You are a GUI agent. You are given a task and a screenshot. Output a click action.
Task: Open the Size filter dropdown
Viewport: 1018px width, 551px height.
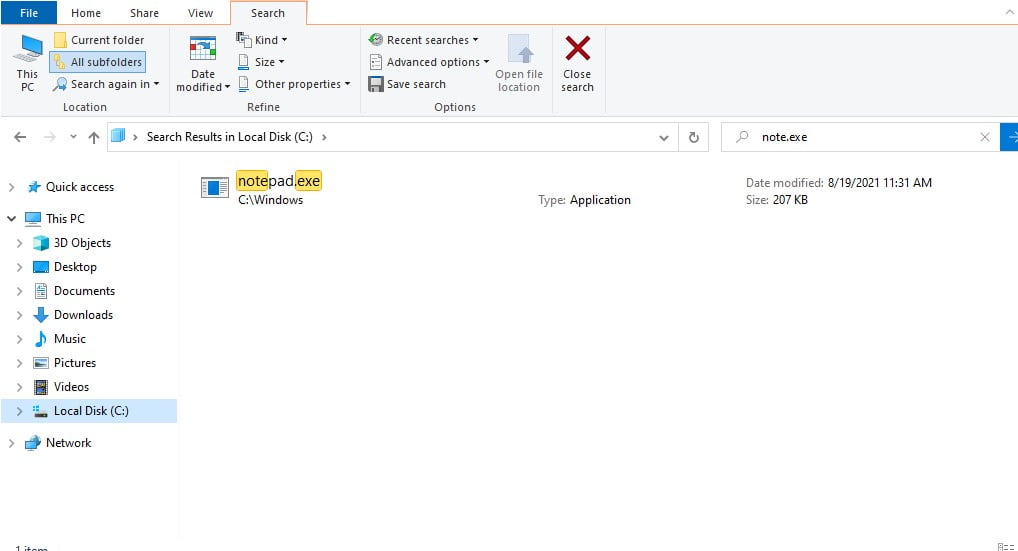(260, 62)
